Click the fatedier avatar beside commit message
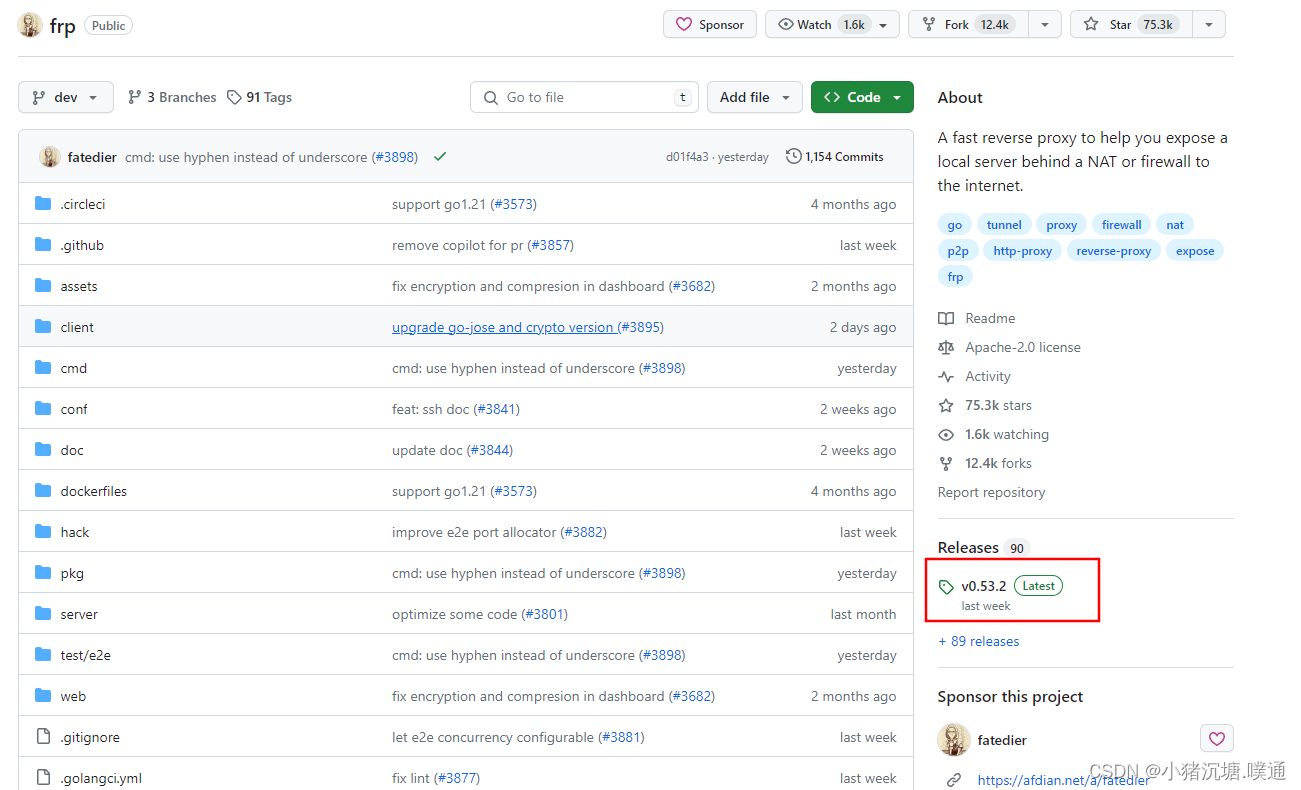 50,157
